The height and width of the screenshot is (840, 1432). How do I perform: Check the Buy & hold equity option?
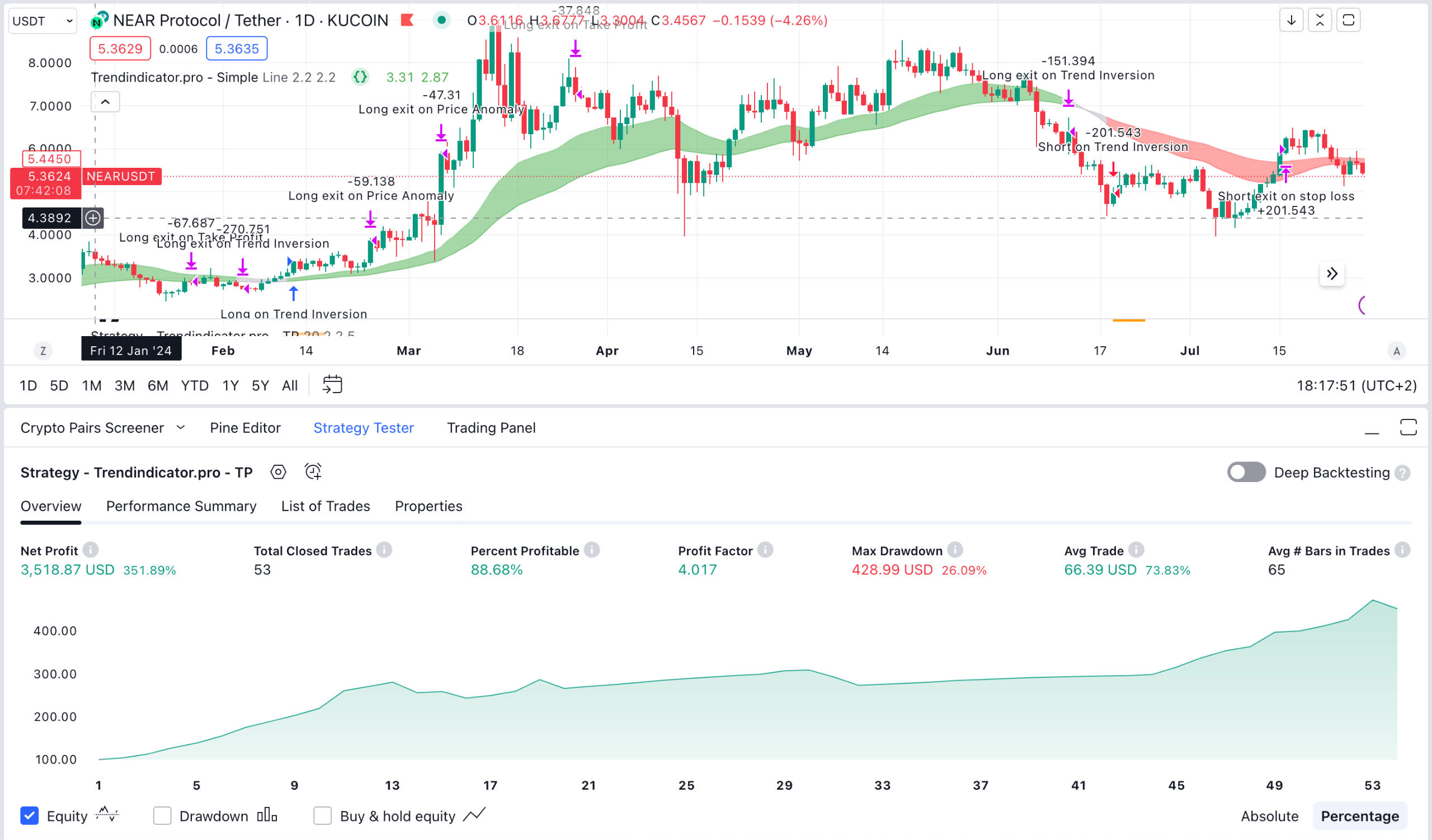323,815
